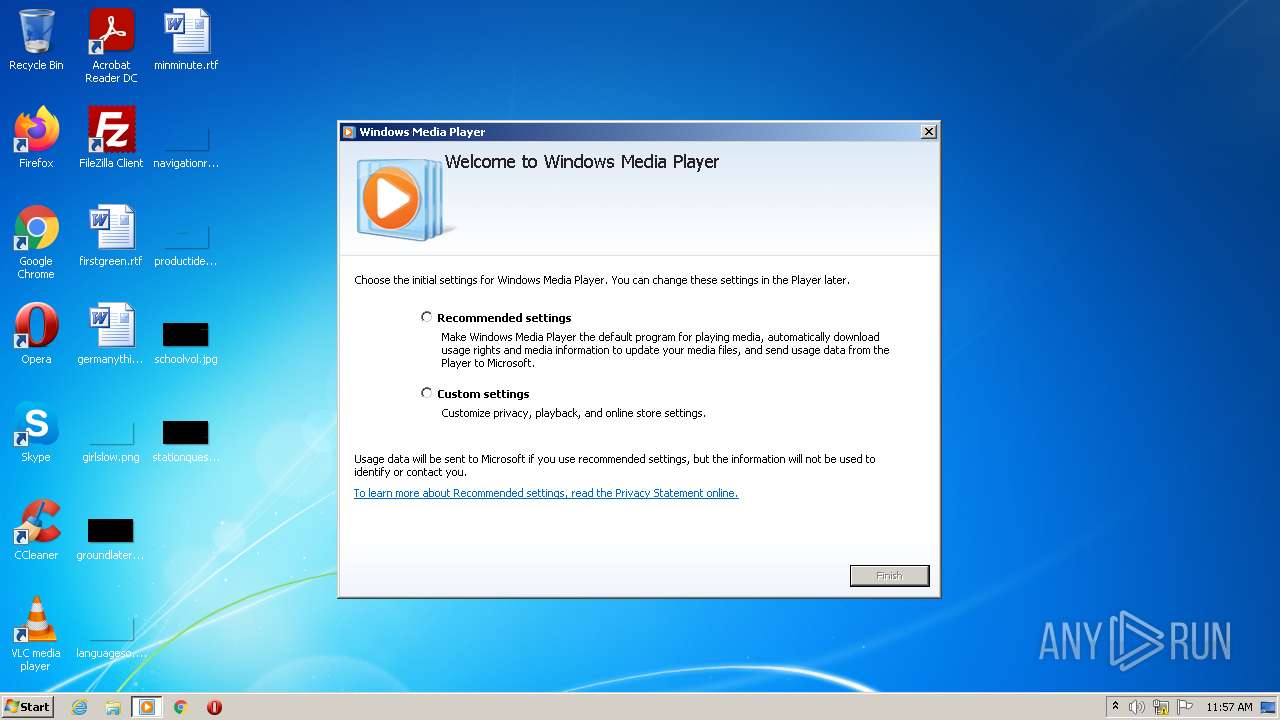Launch Opera browser desktop shortcut
1280x720 pixels.
[36, 333]
